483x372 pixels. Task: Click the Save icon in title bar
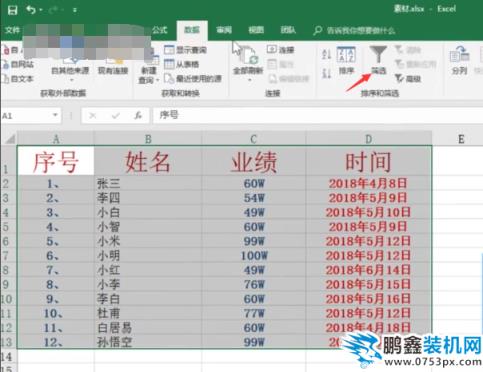pos(12,10)
